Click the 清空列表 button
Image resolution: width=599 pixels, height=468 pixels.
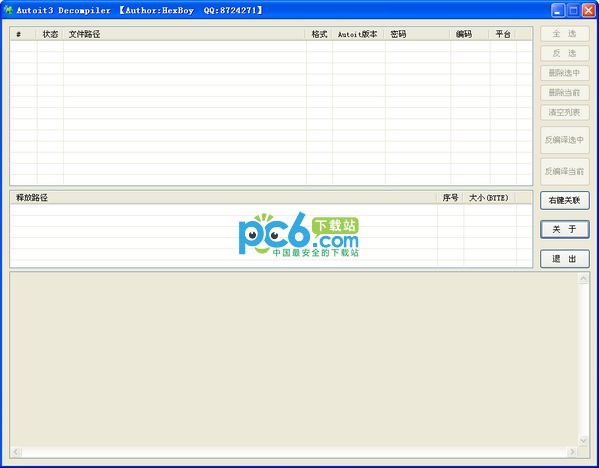pos(565,112)
